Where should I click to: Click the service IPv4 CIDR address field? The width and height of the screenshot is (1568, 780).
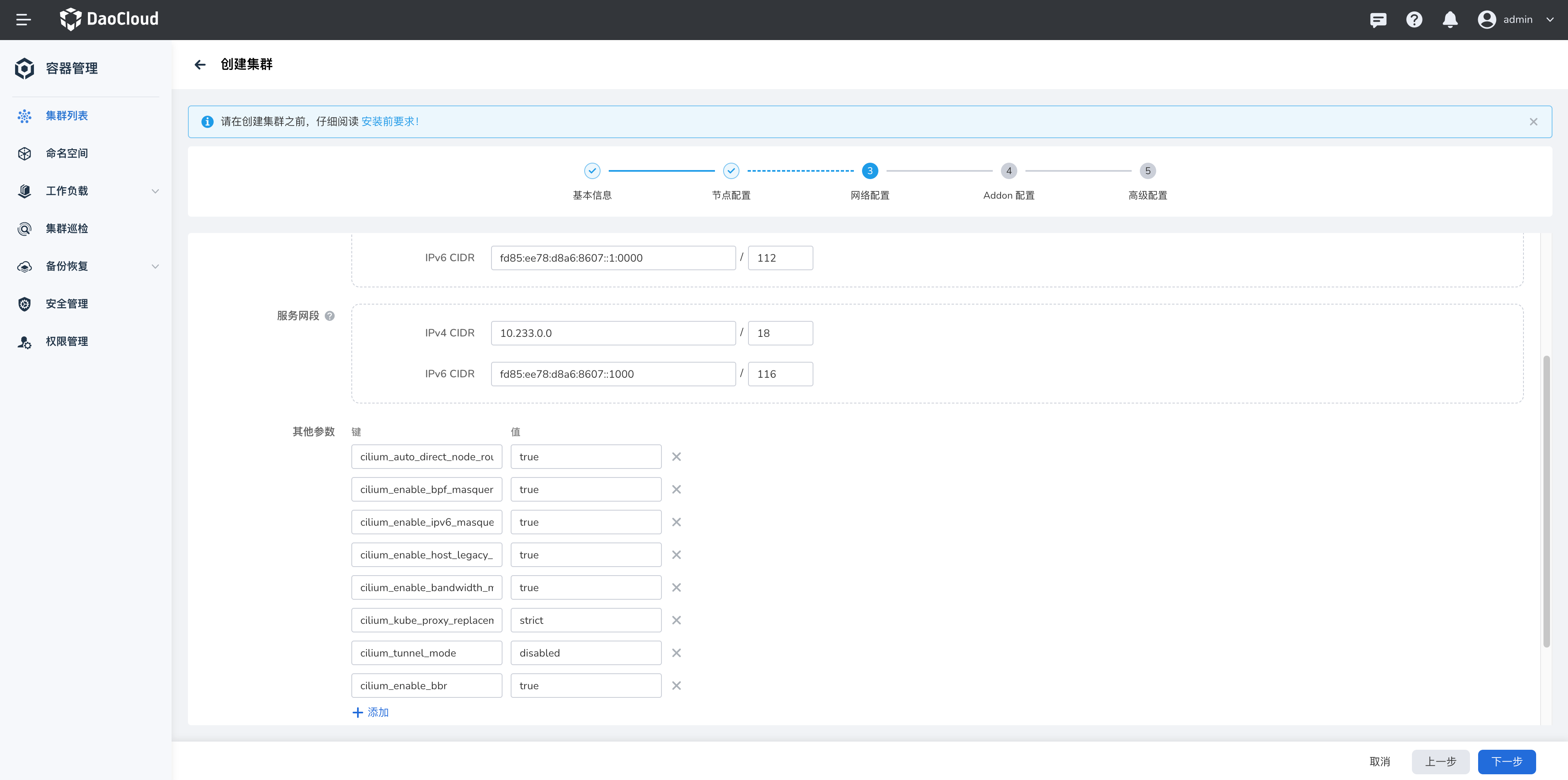[x=613, y=333]
